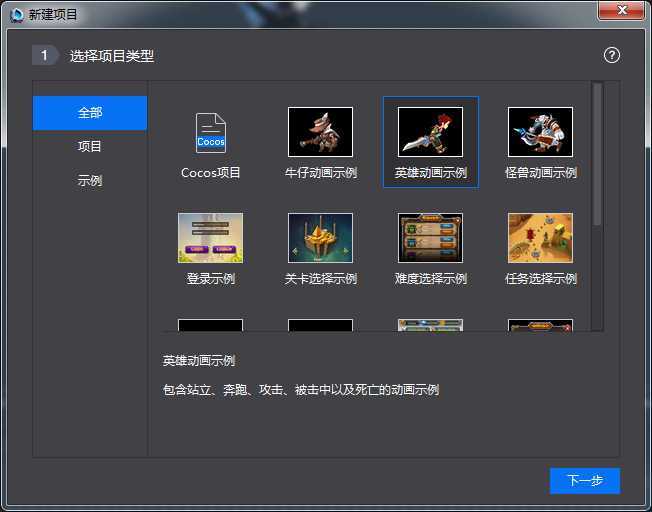This screenshot has width=652, height=512.
Task: Click the 怪兽动画示例 label text
Action: point(541,173)
